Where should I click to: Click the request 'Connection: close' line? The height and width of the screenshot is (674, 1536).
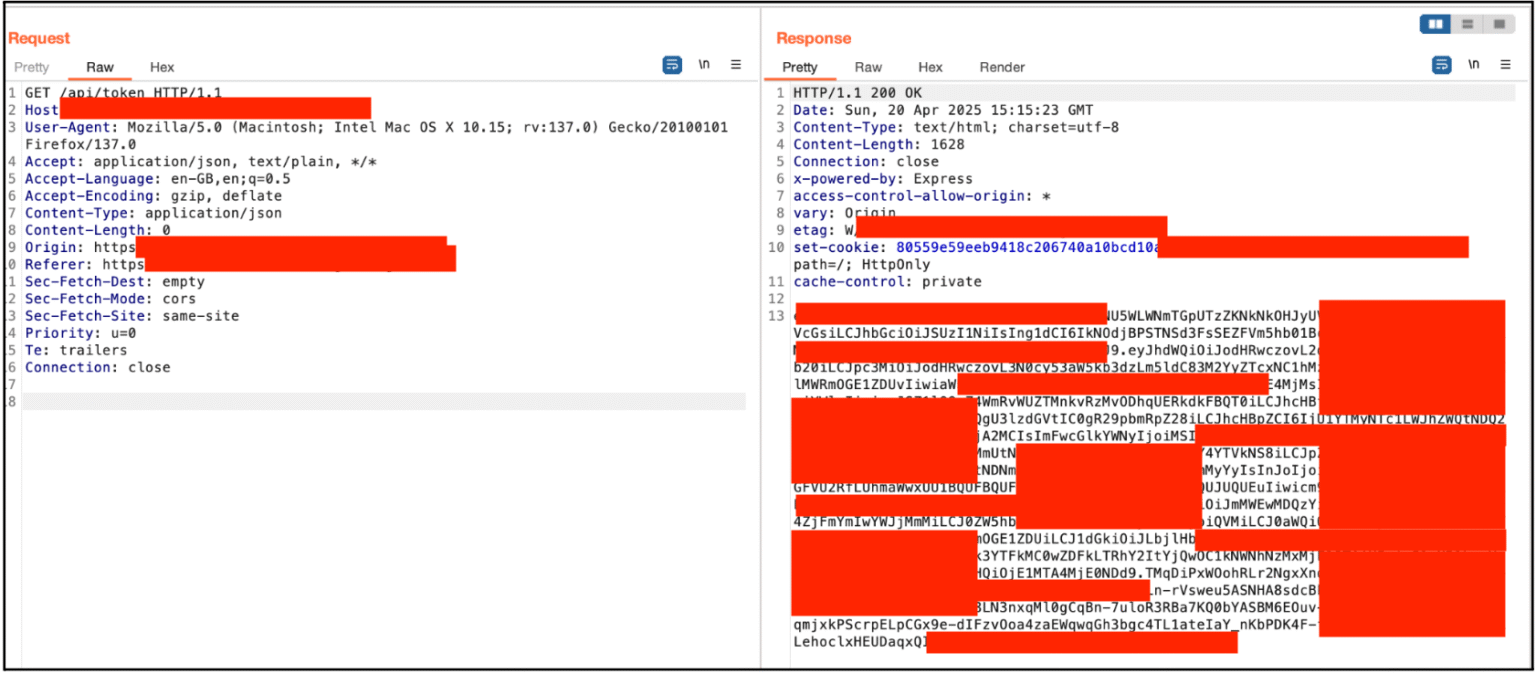click(98, 367)
